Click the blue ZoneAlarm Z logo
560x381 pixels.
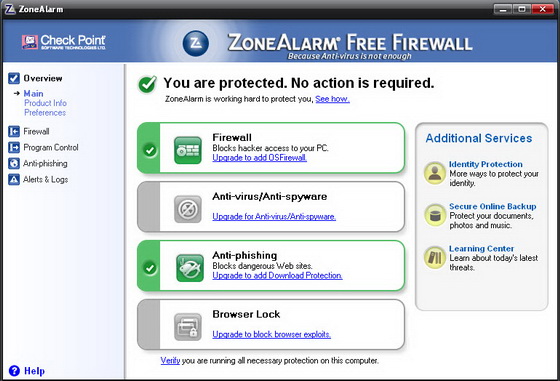pyautogui.click(x=195, y=44)
